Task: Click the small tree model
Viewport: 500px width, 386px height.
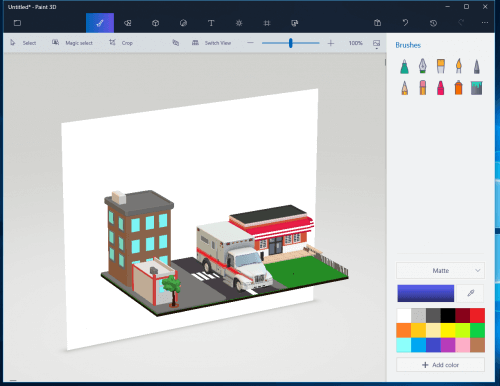Action: tap(172, 290)
